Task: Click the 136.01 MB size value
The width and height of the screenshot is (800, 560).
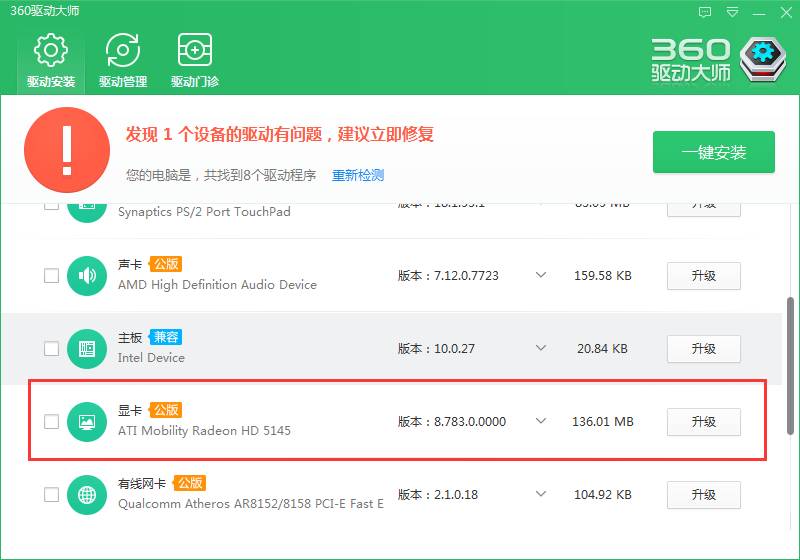Action: pos(603,422)
